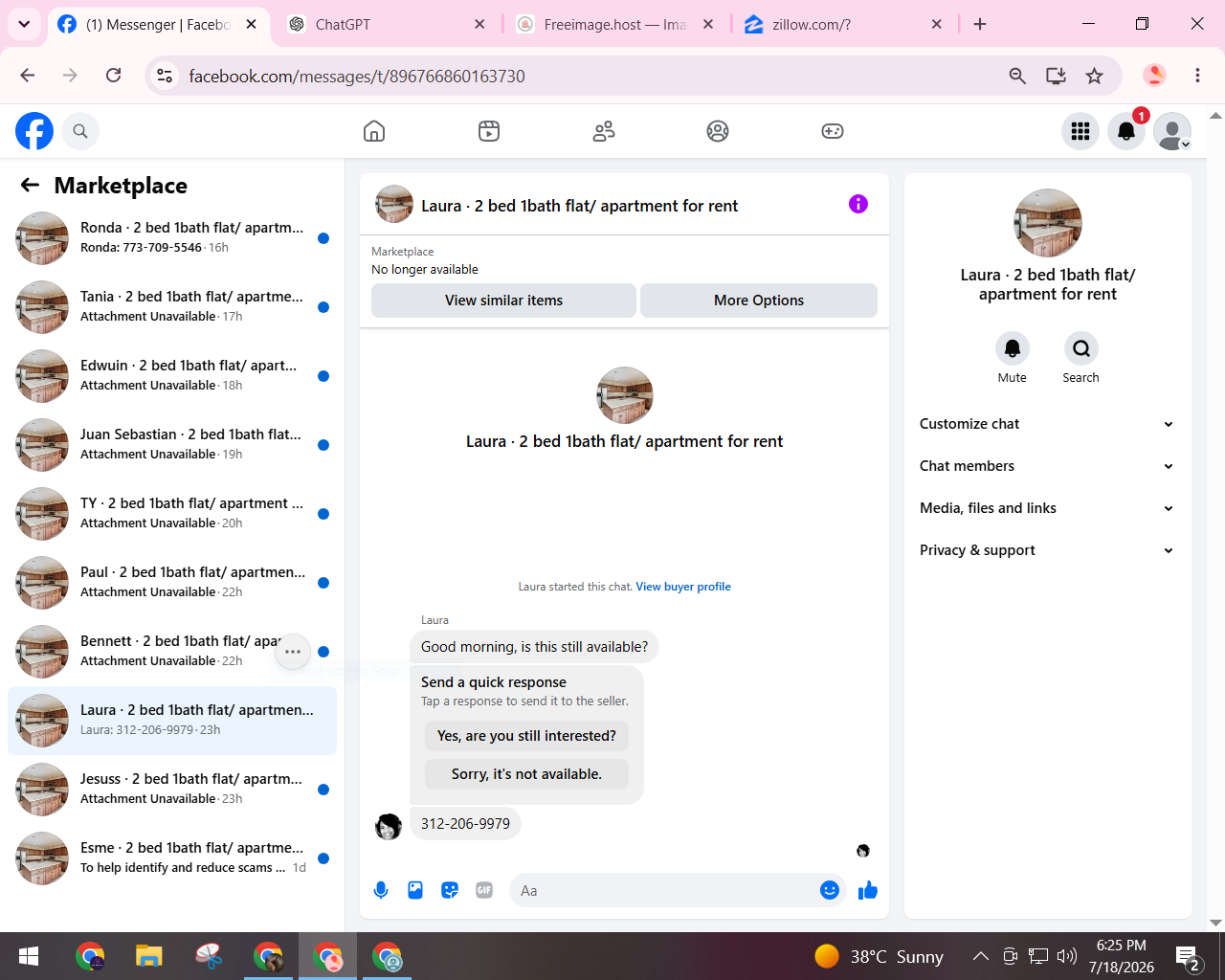The width and height of the screenshot is (1225, 980).
Task: Open Paul's conversation
Action: [172, 583]
